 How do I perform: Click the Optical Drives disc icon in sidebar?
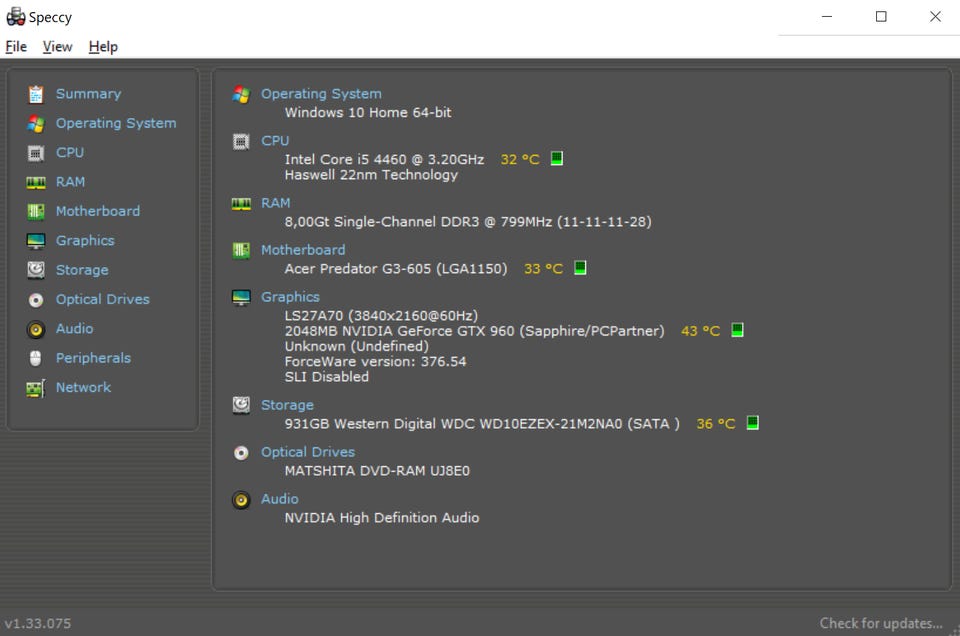pyautogui.click(x=36, y=300)
